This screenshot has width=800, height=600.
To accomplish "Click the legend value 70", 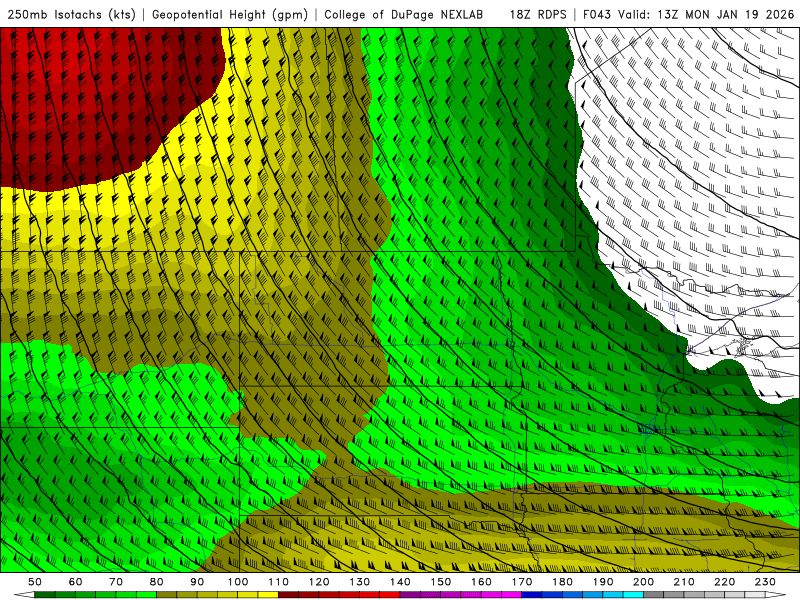I will [x=116, y=582].
